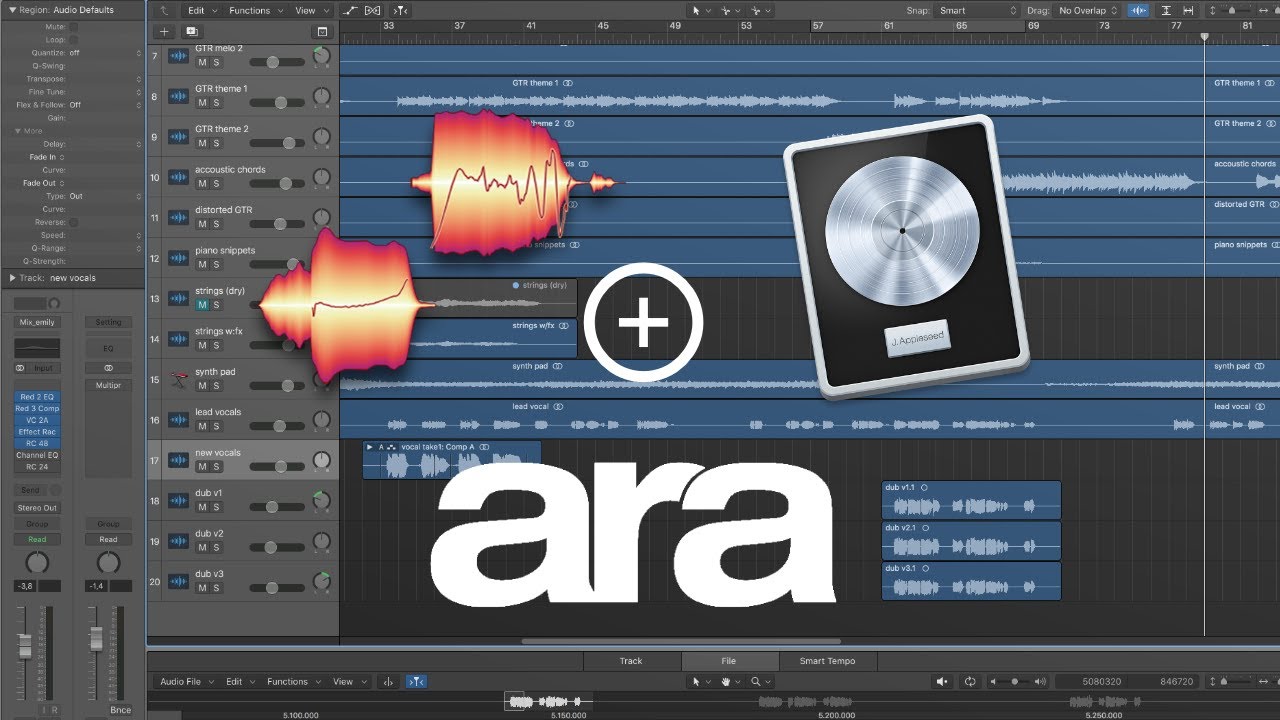Click the Read automation button on the new vocals strip

pos(37,539)
